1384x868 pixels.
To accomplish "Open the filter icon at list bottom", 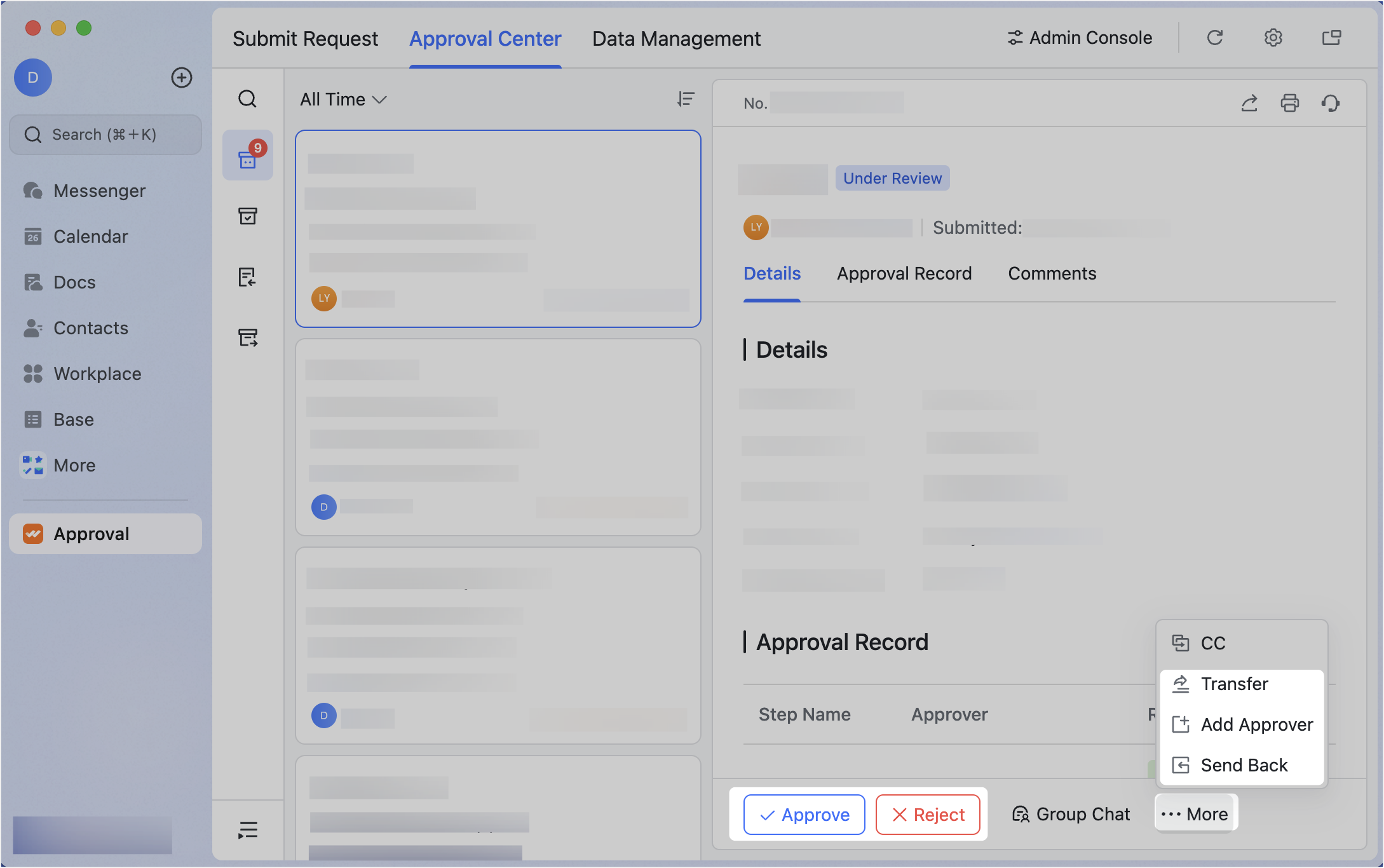I will tap(248, 829).
